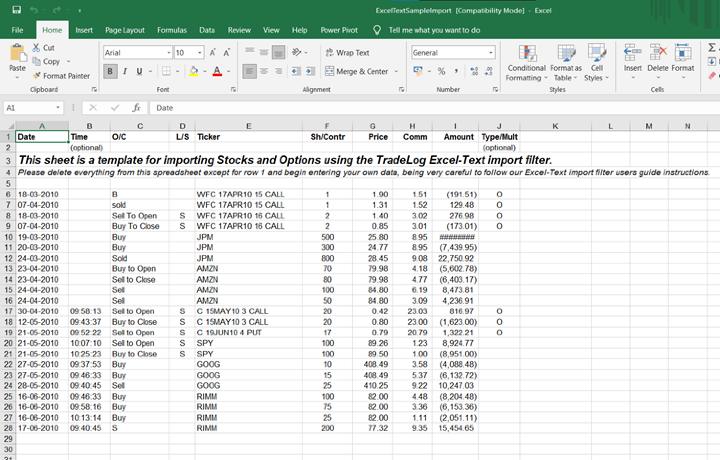Switch to the Formulas ribbon tab

click(x=171, y=30)
